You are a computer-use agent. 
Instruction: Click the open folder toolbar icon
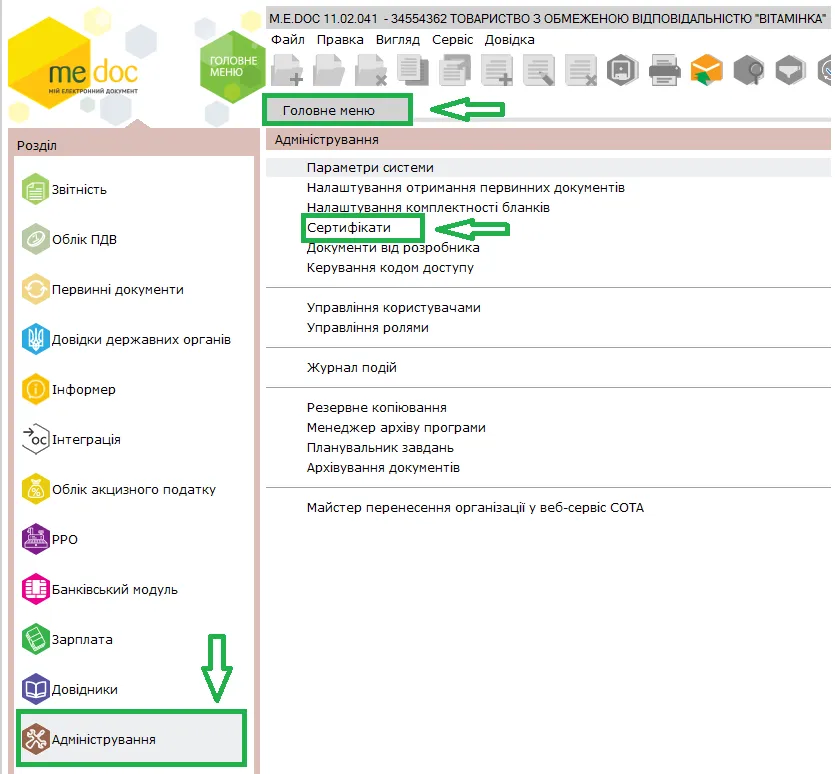[x=329, y=70]
